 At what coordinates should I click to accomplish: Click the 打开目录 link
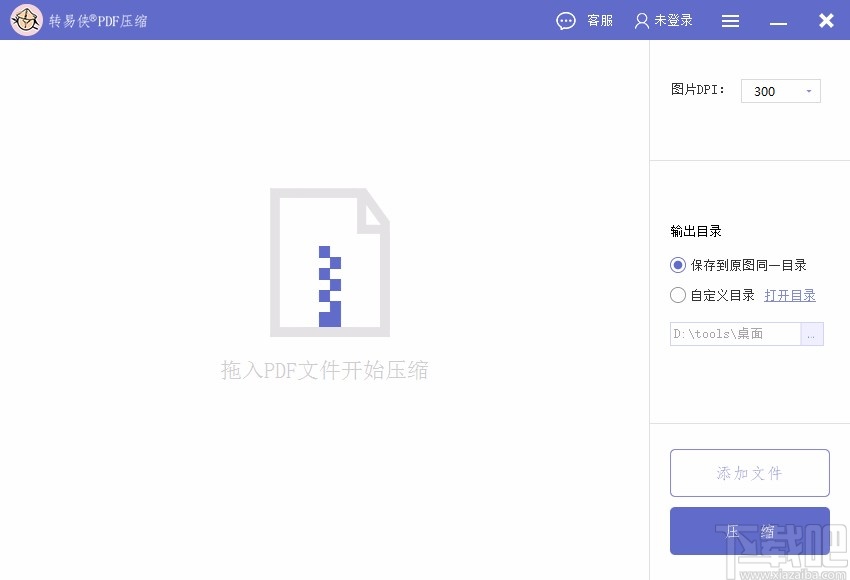[x=790, y=295]
